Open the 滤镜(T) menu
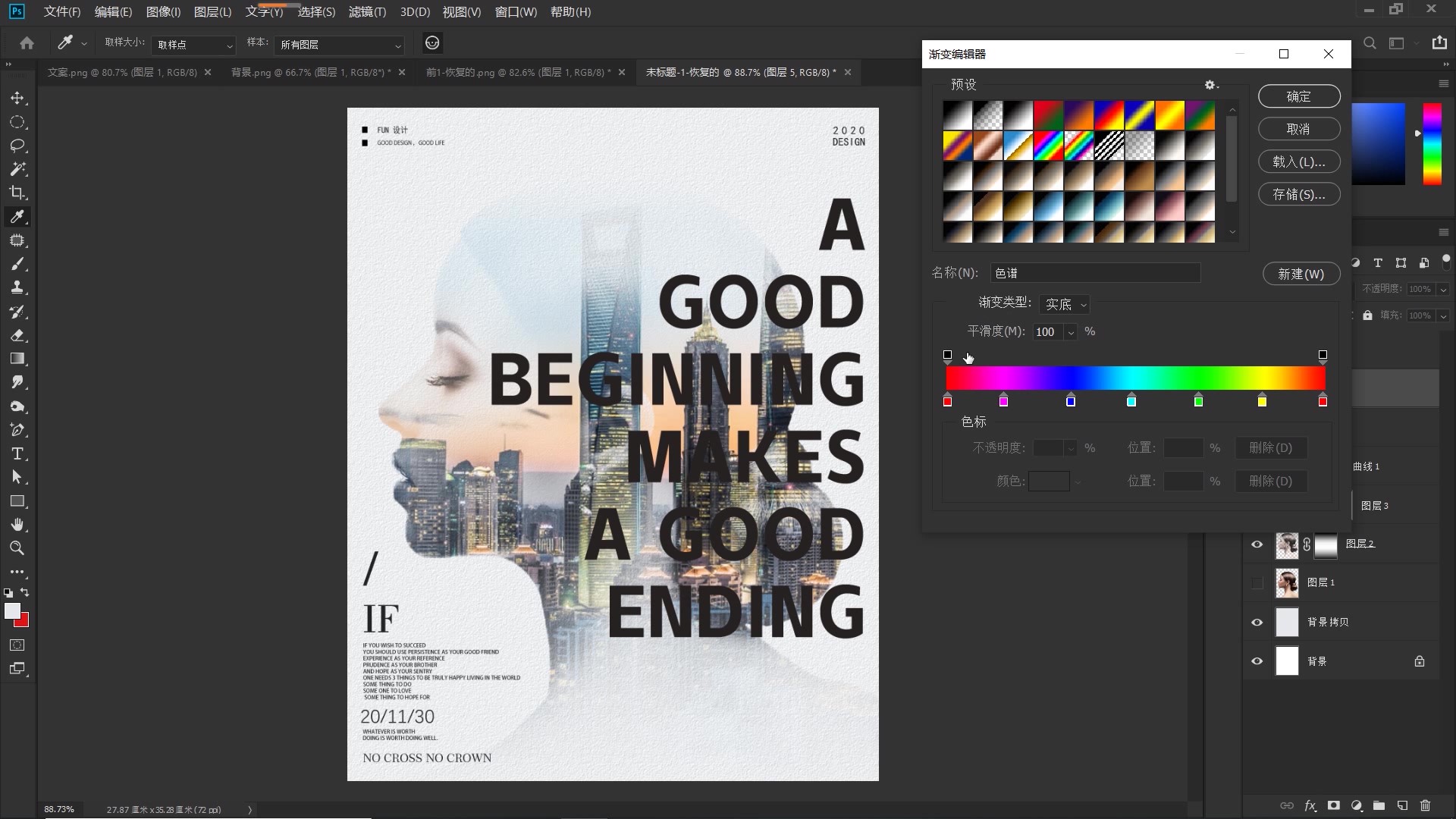This screenshot has width=1456, height=819. (367, 12)
